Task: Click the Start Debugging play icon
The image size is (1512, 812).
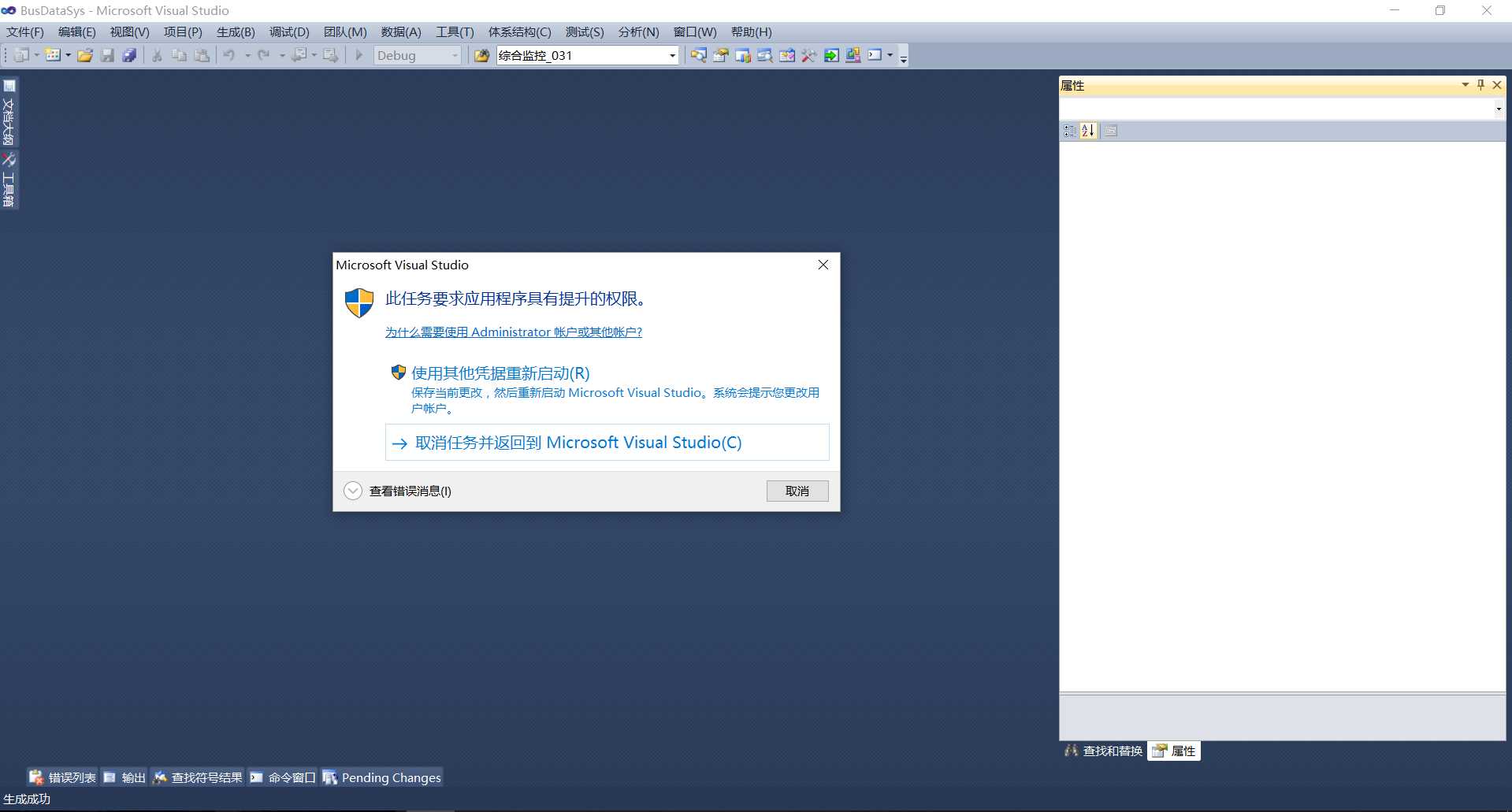Action: (359, 55)
